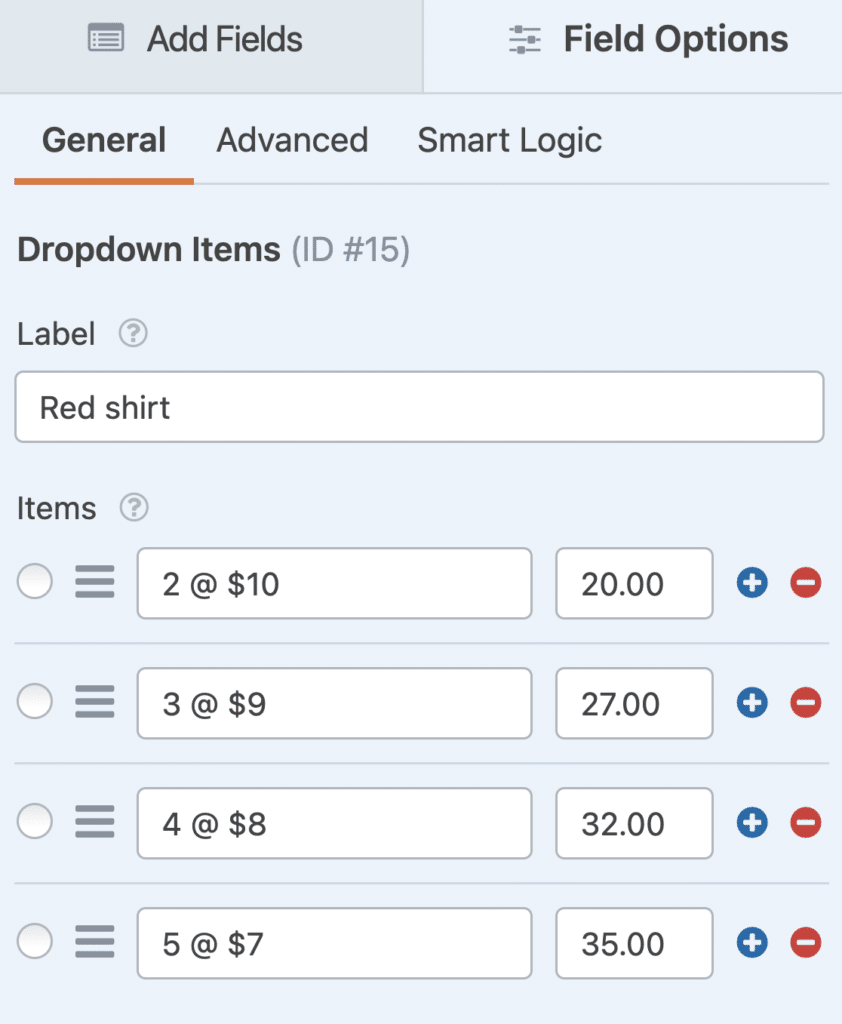Remove the 3 @ $9 item
This screenshot has width=842, height=1024.
pyautogui.click(x=806, y=703)
